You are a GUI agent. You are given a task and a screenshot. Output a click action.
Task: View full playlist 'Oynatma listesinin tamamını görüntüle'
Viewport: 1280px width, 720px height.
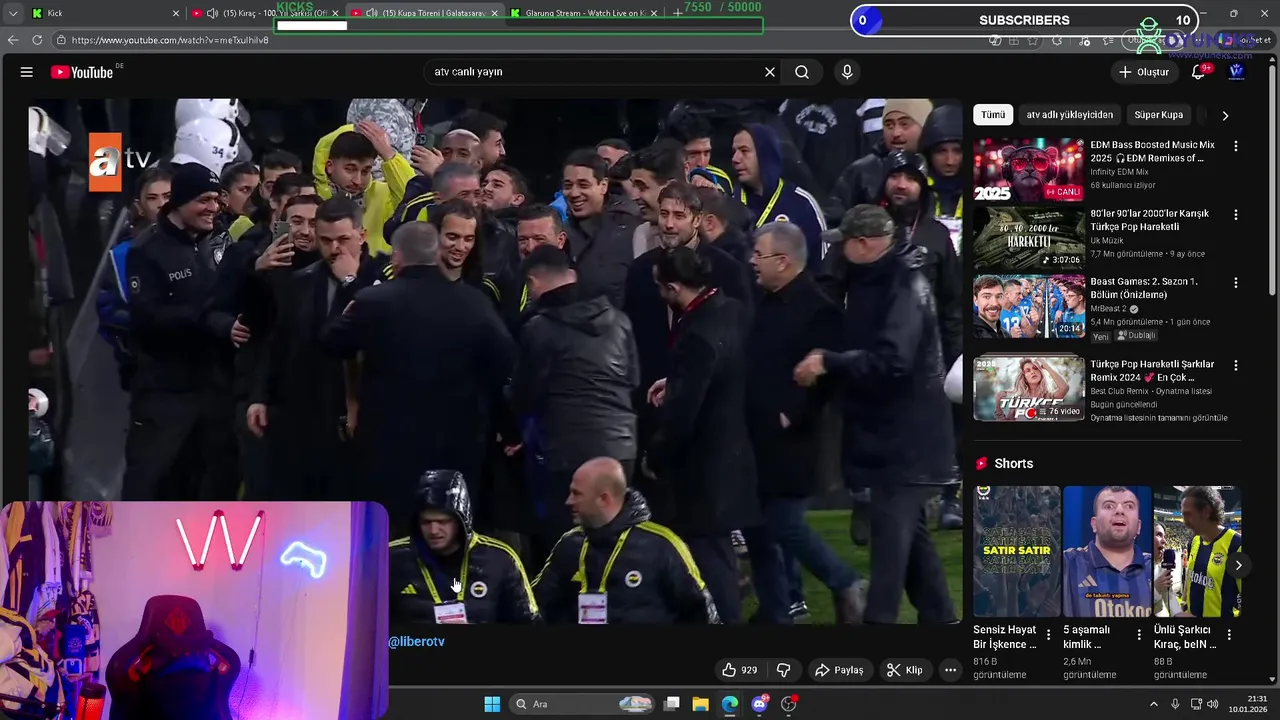click(x=1159, y=418)
